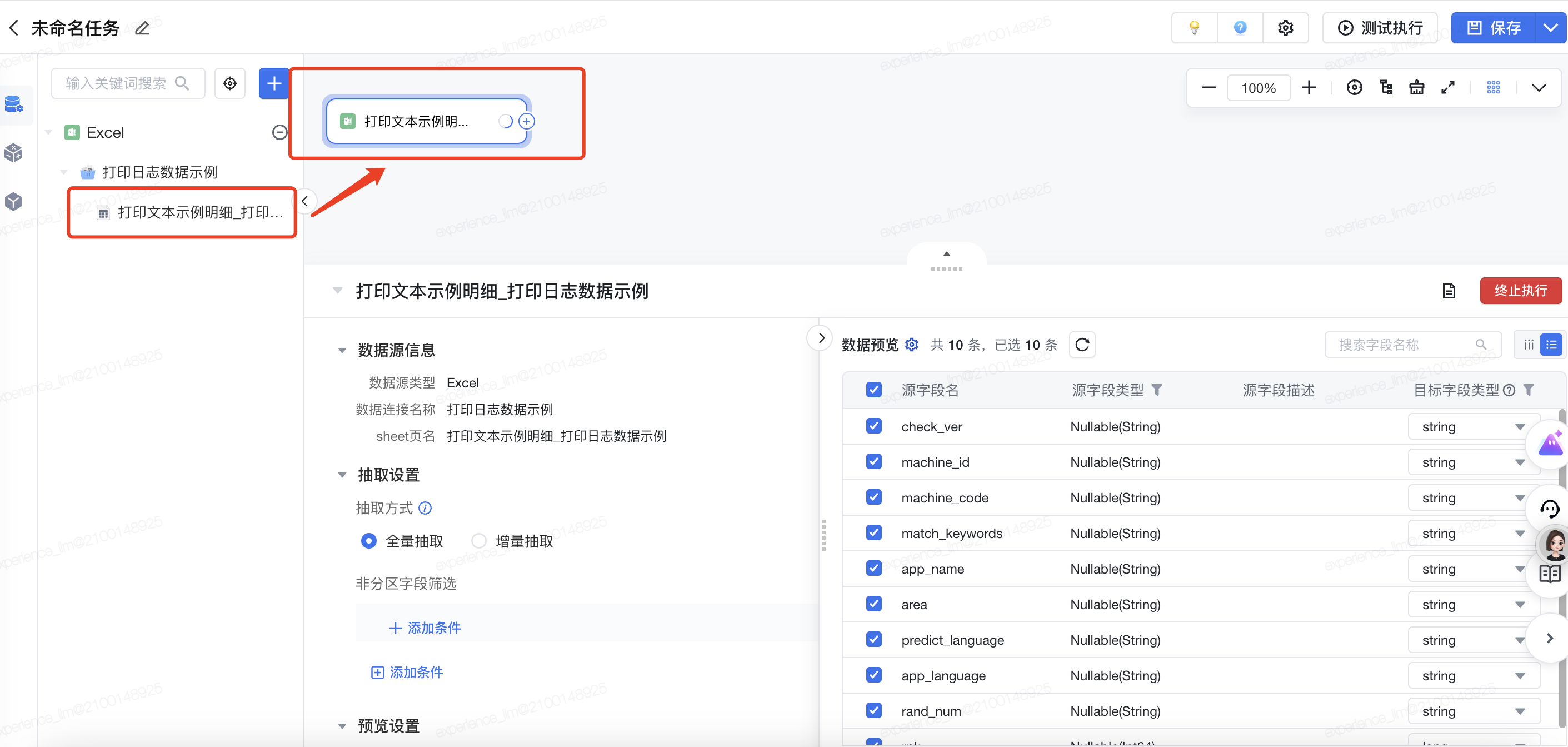
Task: Open the execution log document icon
Action: [x=1449, y=291]
